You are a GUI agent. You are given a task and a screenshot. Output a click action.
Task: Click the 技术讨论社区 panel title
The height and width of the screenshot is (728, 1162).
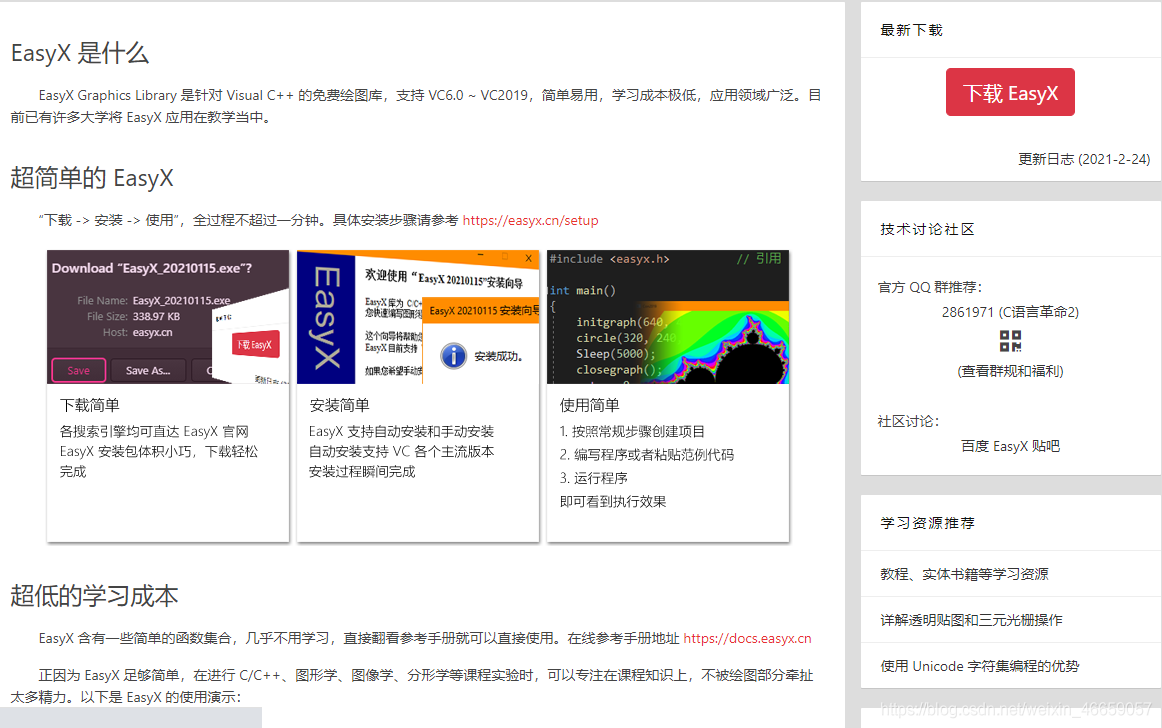coord(927,229)
